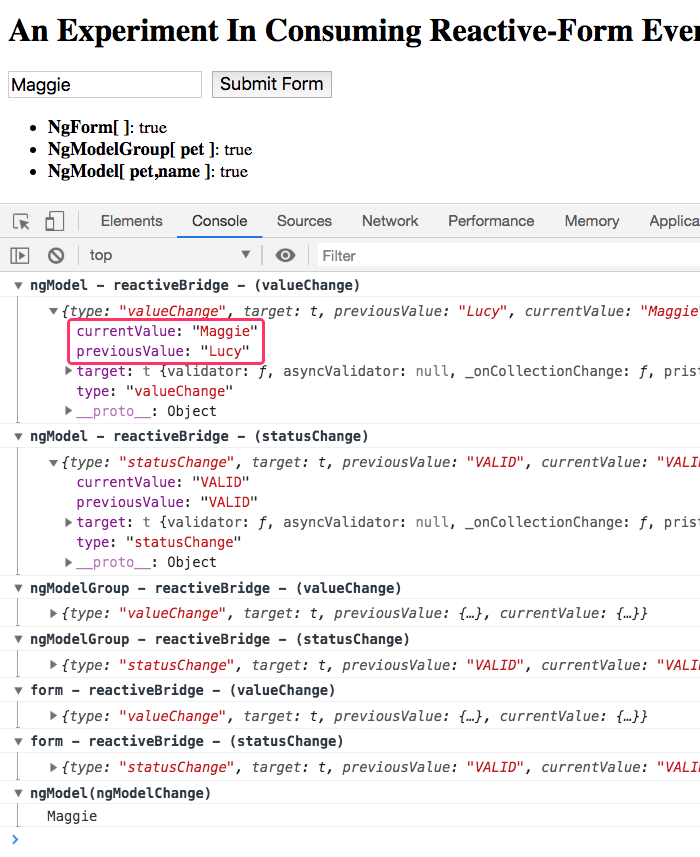This screenshot has width=700, height=857.
Task: Click the previousValue: "VALID" property
Action: coord(167,502)
